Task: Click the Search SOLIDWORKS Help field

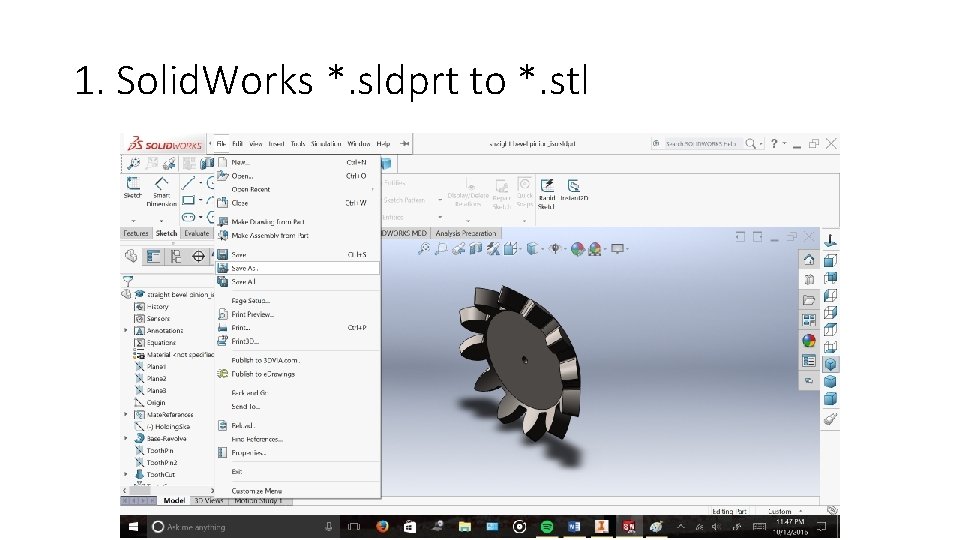Action: pyautogui.click(x=702, y=144)
